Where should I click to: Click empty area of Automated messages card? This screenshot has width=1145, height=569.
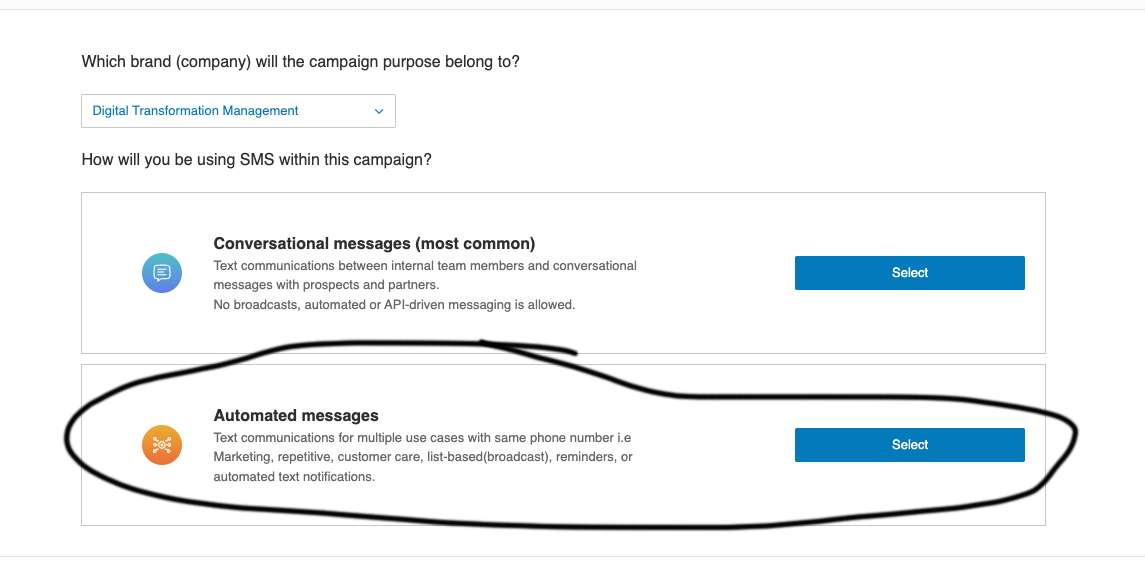pos(716,504)
